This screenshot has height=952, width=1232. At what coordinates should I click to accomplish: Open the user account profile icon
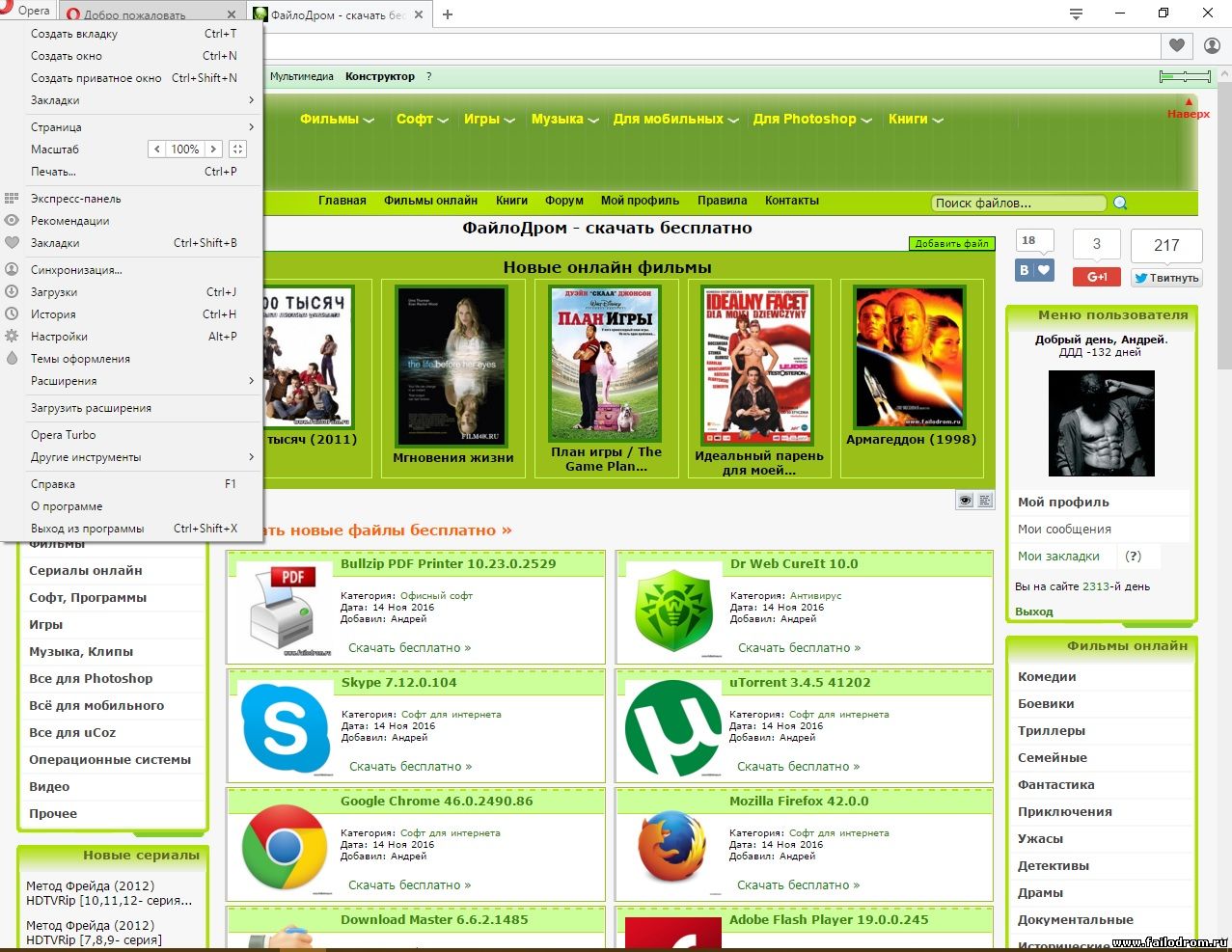point(1213,45)
